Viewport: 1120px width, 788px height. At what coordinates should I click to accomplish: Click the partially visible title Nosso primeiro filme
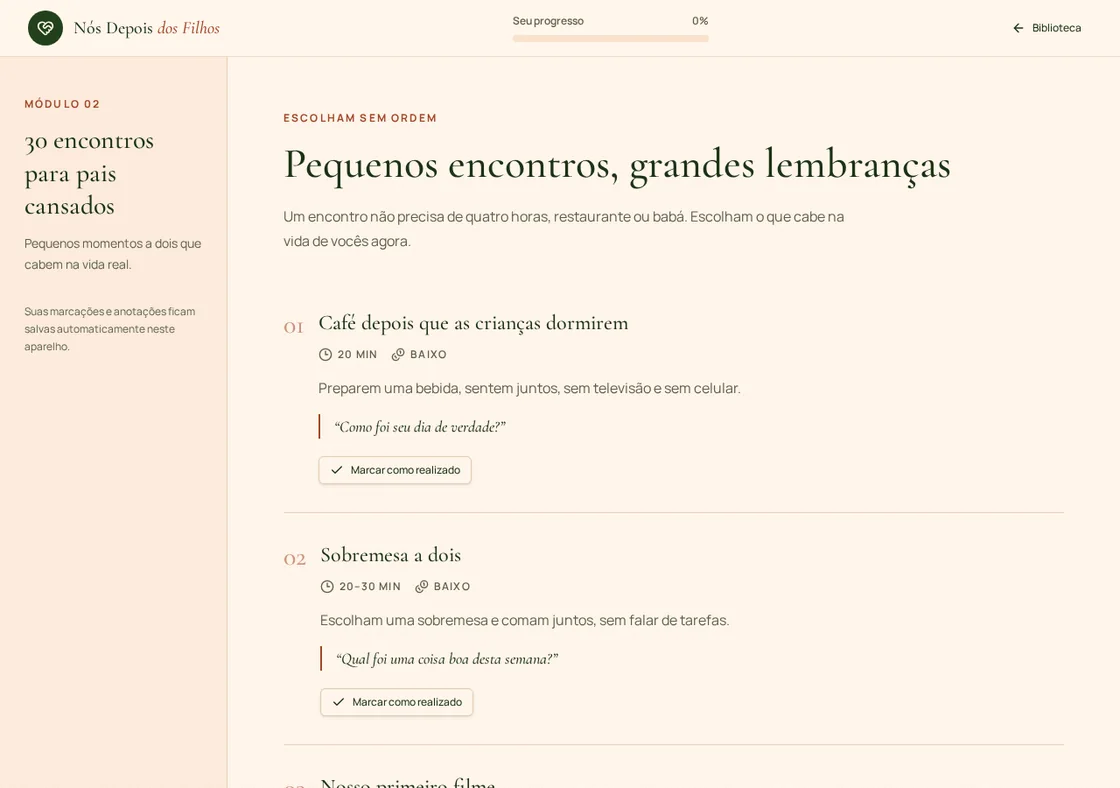408,782
